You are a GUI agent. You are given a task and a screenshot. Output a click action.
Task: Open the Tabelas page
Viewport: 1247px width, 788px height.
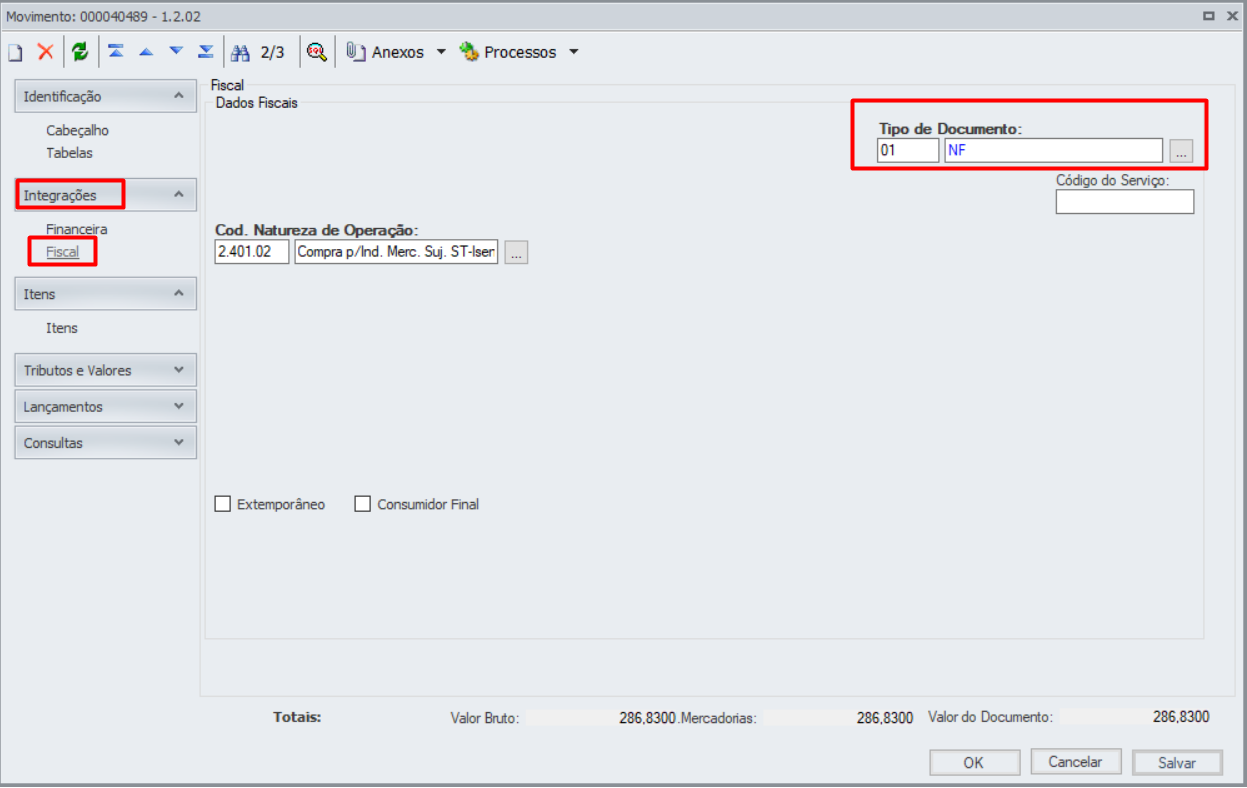point(69,153)
